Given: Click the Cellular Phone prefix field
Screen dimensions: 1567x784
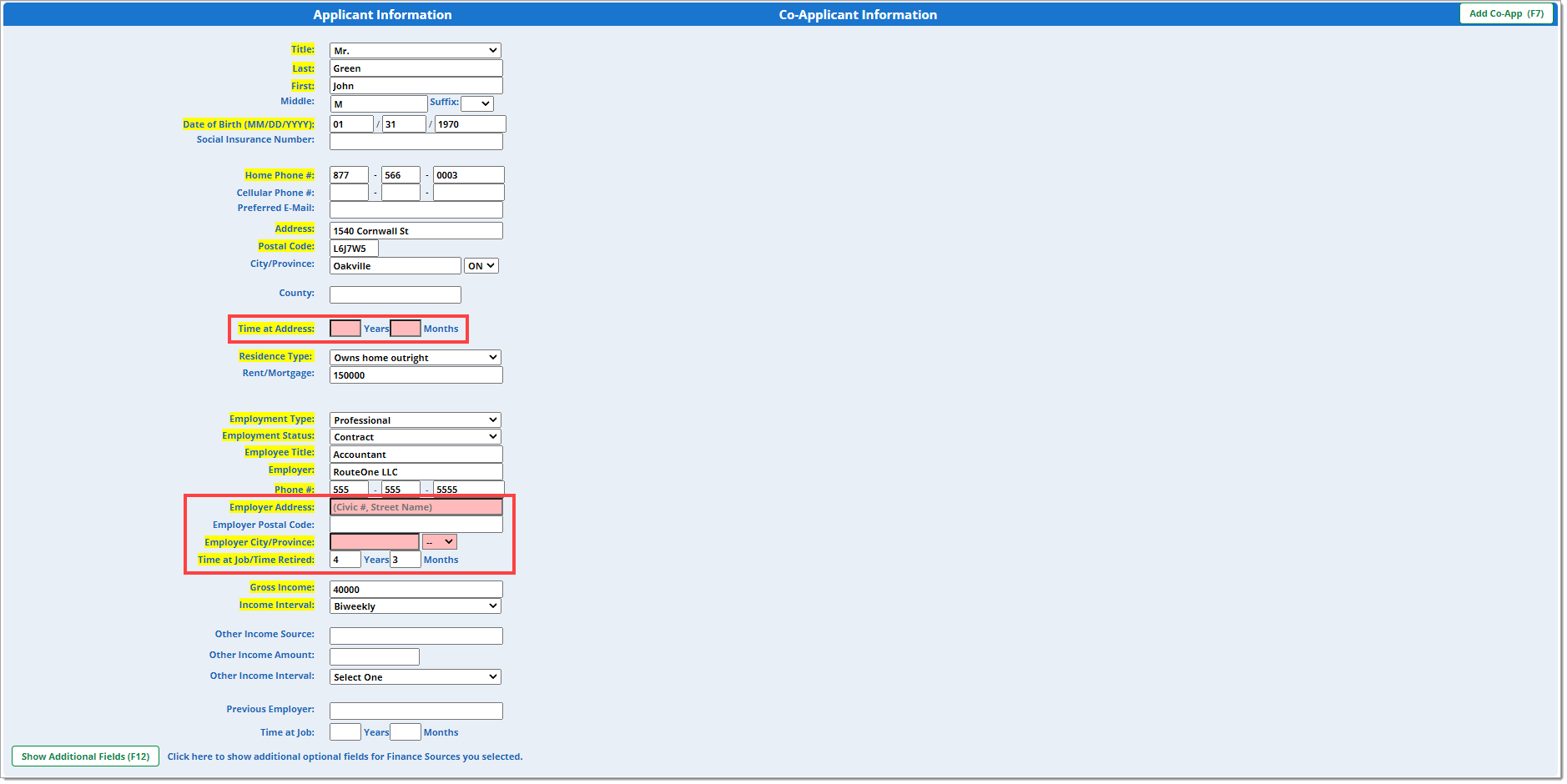Looking at the screenshot, I should (x=401, y=193).
